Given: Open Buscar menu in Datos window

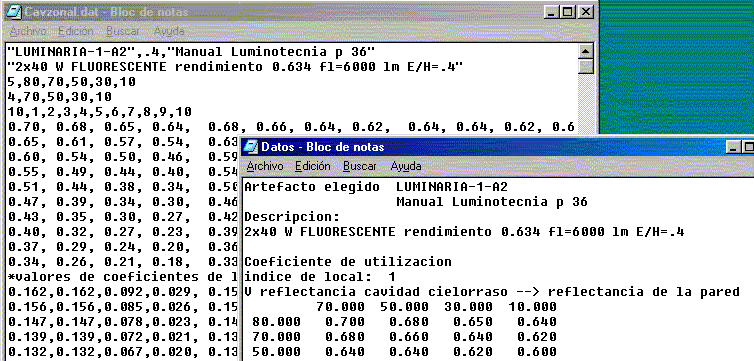Looking at the screenshot, I should [360, 166].
